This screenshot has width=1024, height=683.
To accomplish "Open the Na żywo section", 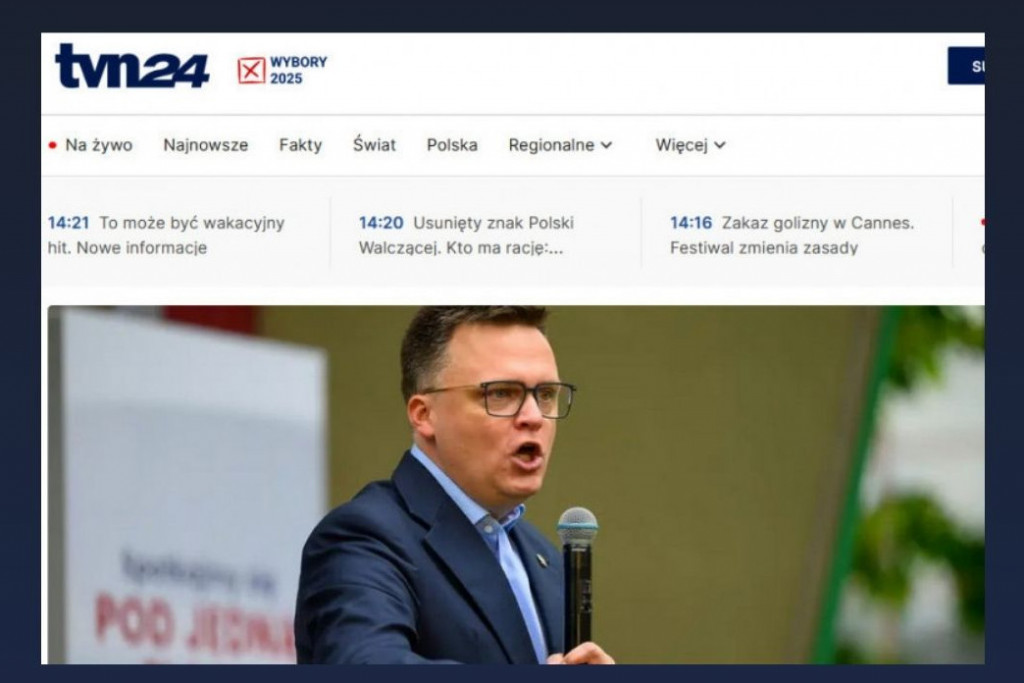I will point(99,145).
